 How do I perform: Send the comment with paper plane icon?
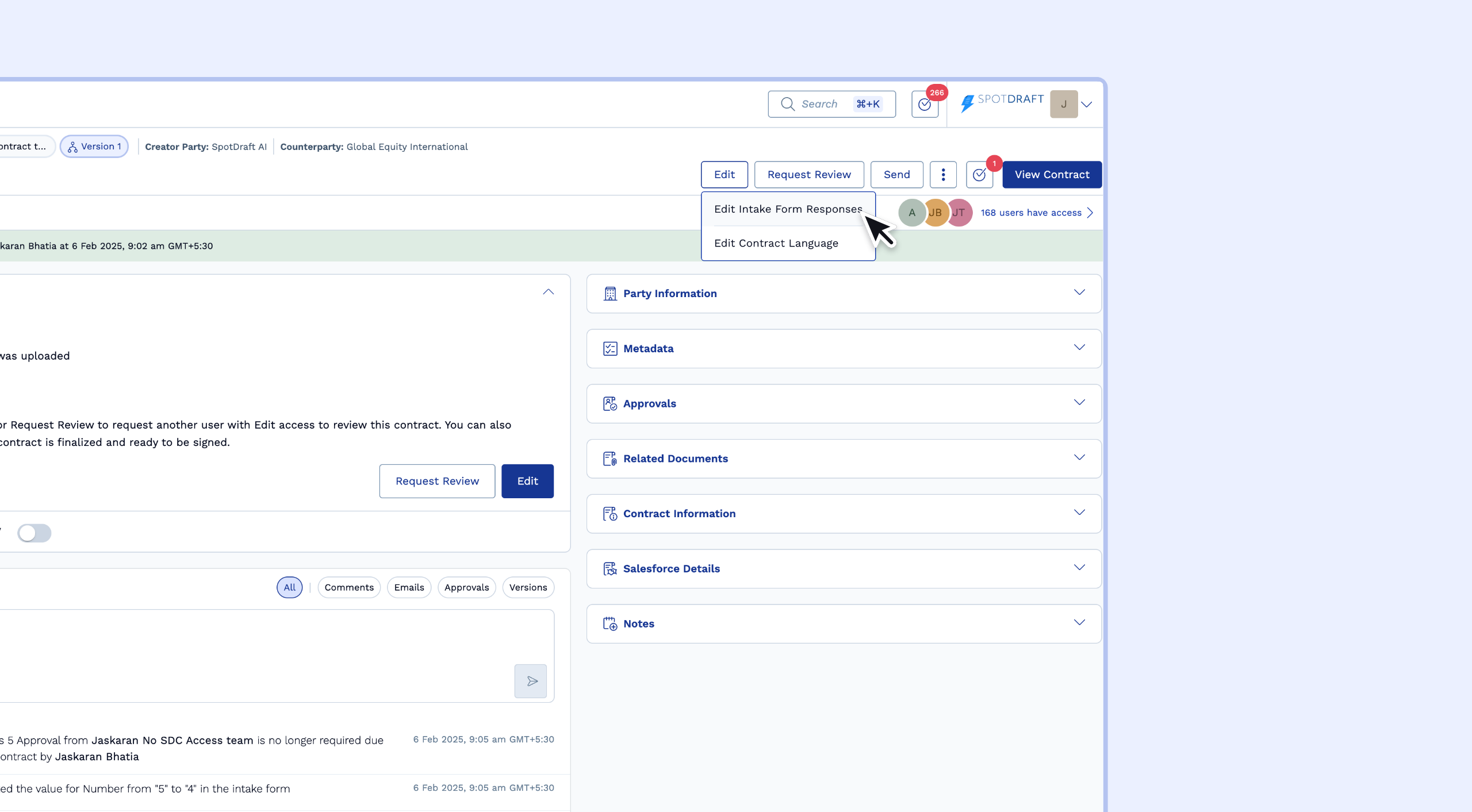[x=531, y=681]
